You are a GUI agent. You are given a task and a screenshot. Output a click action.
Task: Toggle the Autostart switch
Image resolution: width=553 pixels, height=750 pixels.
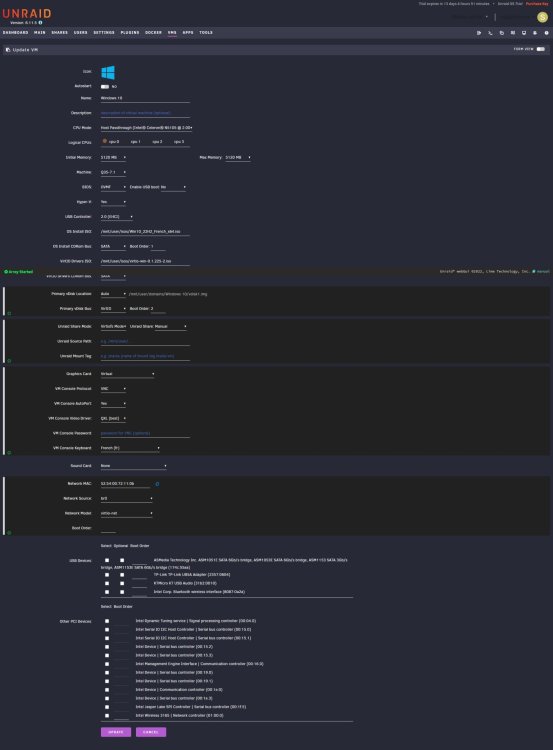click(105, 87)
